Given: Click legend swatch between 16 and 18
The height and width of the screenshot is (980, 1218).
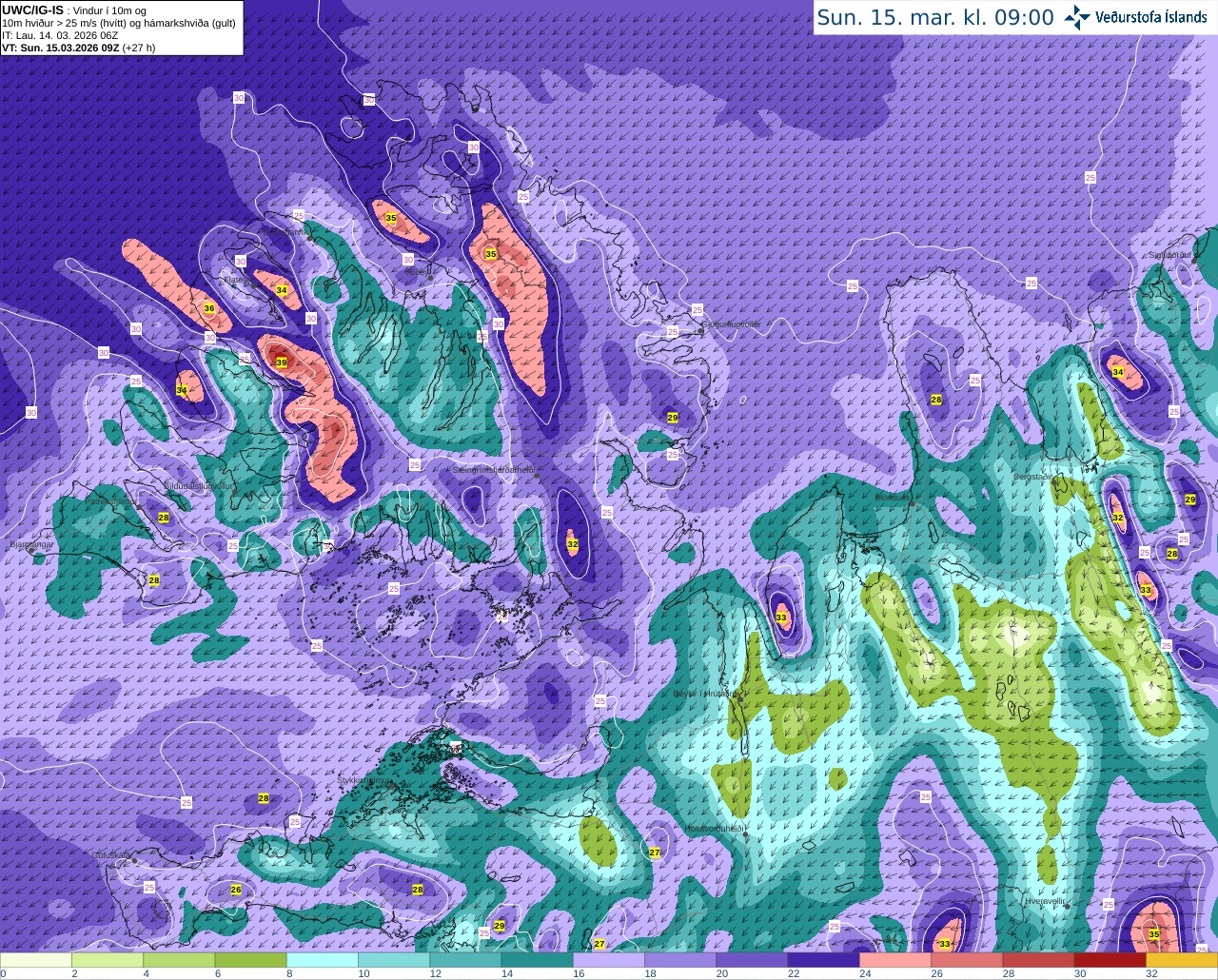Looking at the screenshot, I should click(x=608, y=961).
